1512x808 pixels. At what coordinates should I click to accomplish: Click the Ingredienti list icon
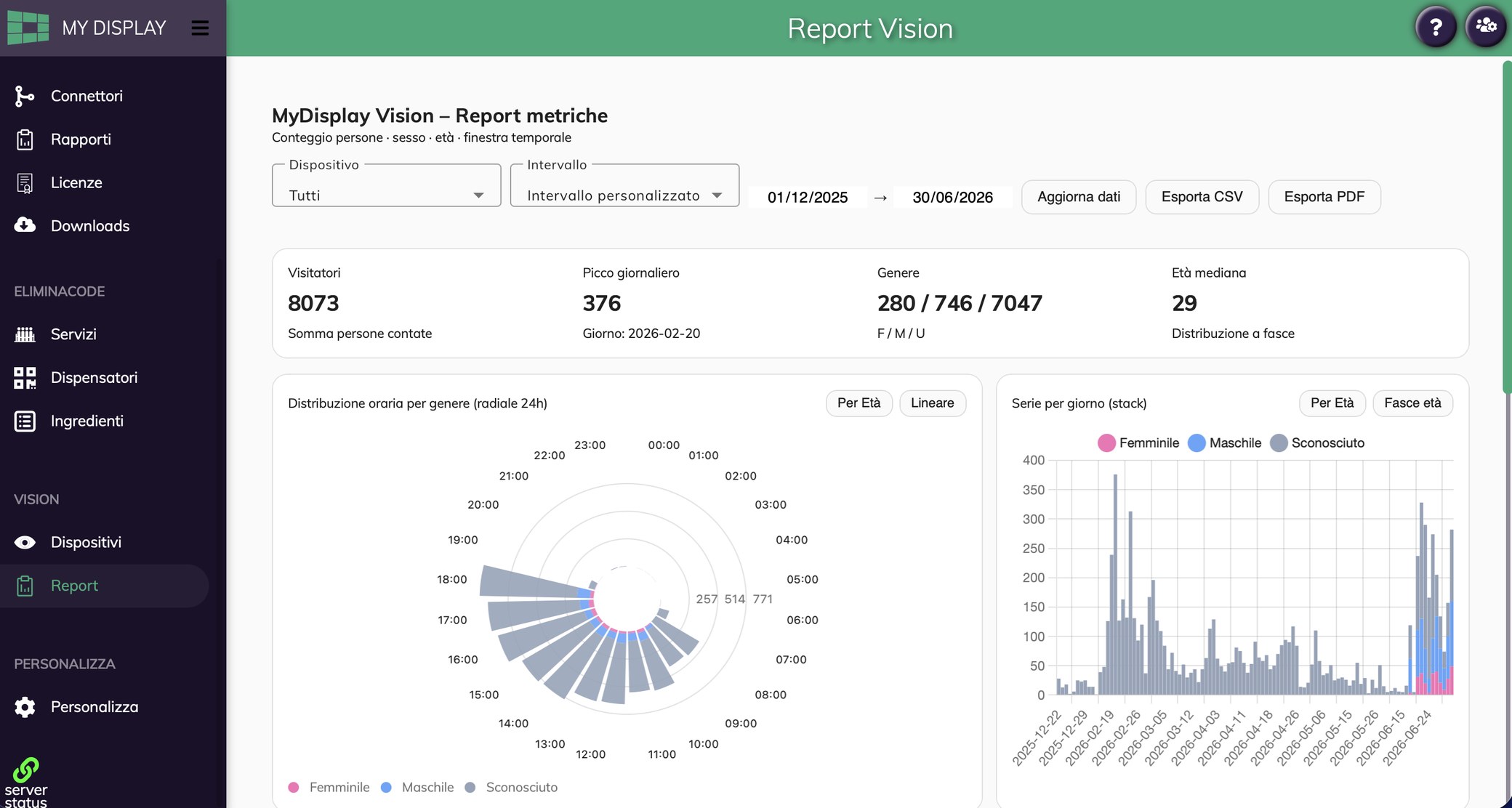point(25,421)
